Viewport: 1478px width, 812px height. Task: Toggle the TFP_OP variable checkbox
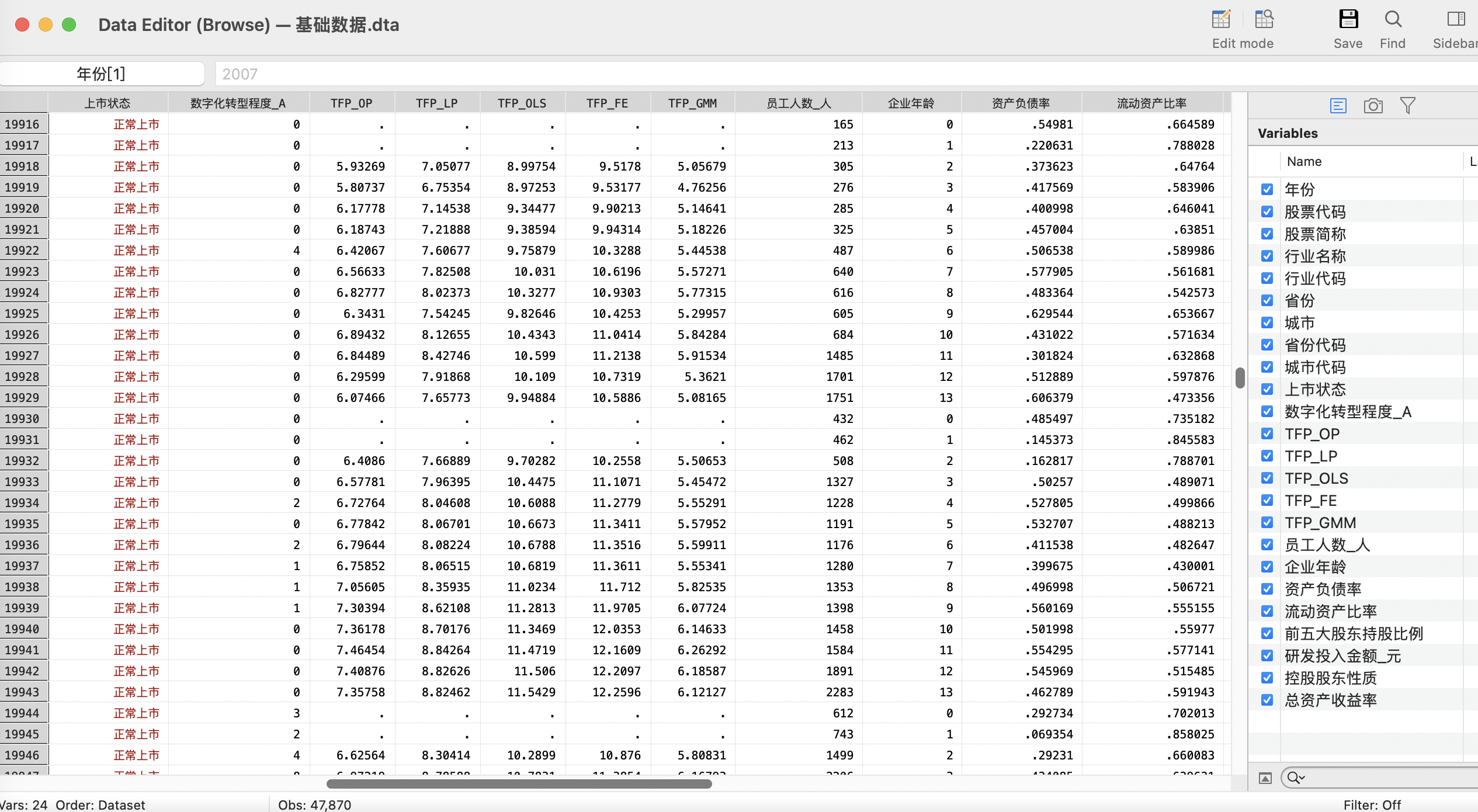(1267, 433)
